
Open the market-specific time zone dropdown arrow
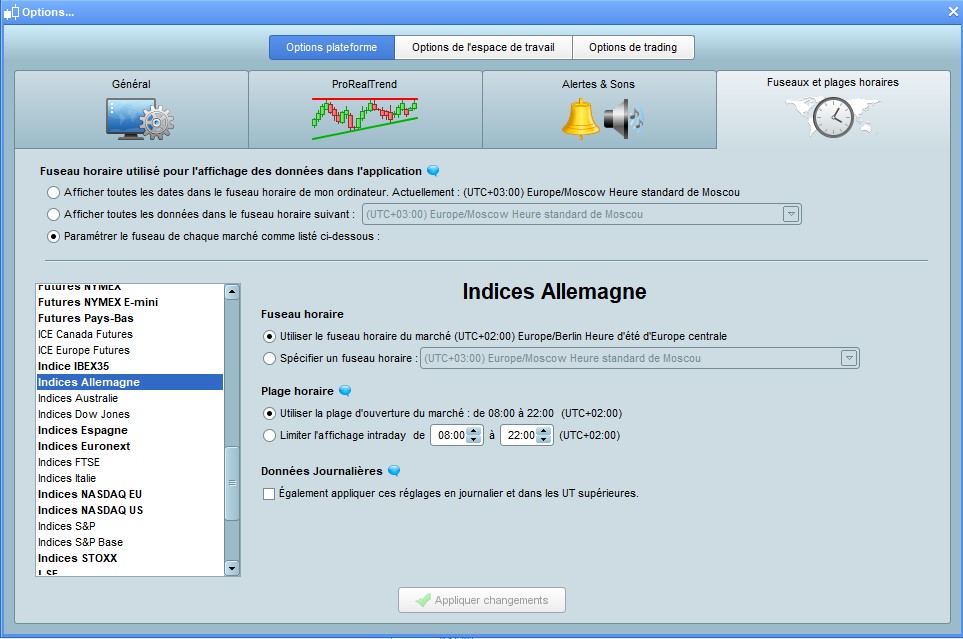click(x=849, y=358)
